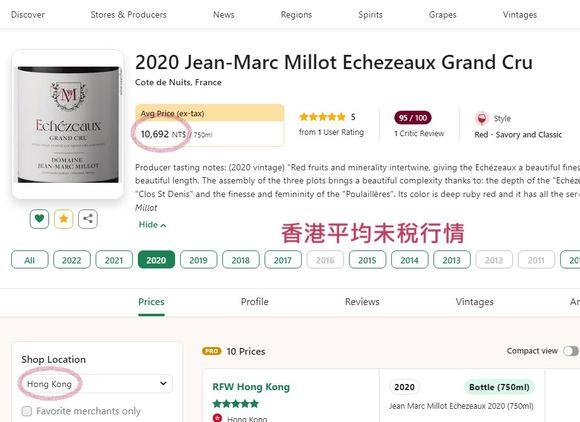This screenshot has height=422, width=580.
Task: Open the Profile tab
Action: [x=254, y=302]
